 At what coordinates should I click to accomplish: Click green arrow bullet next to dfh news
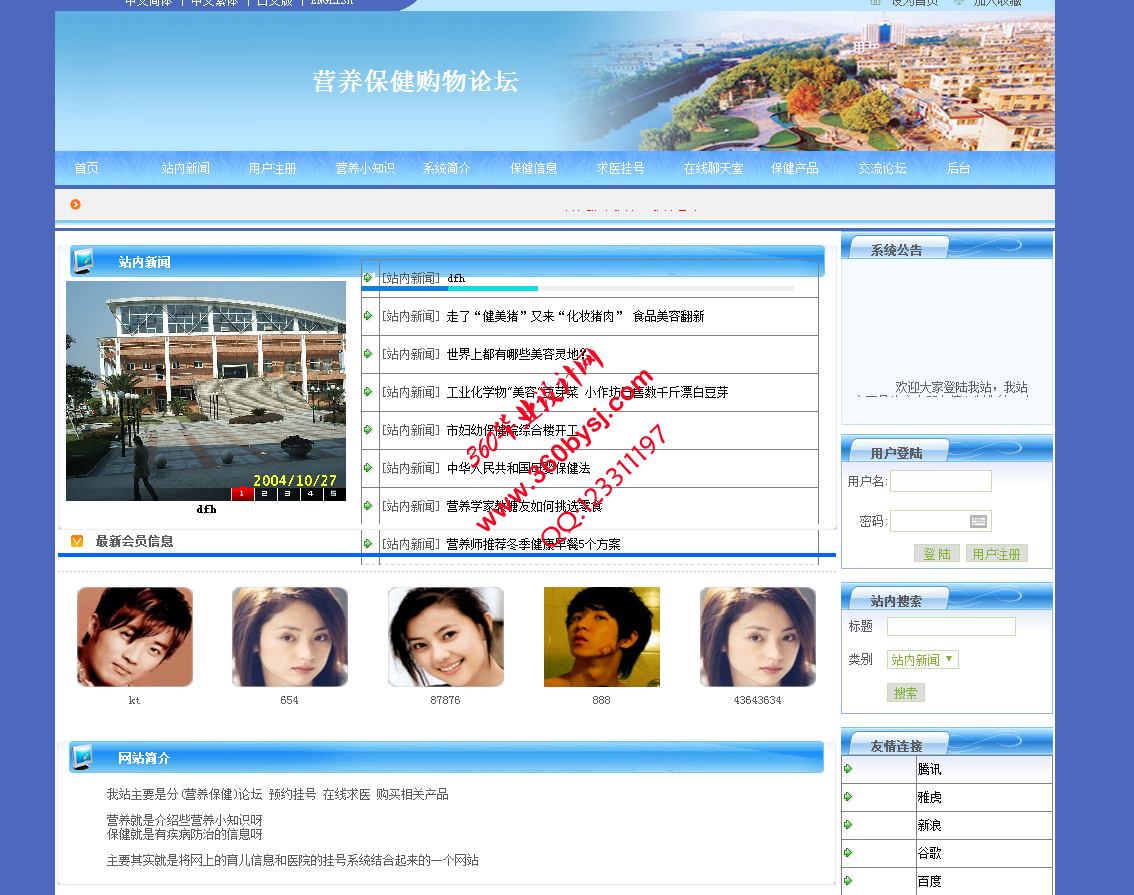pos(368,278)
